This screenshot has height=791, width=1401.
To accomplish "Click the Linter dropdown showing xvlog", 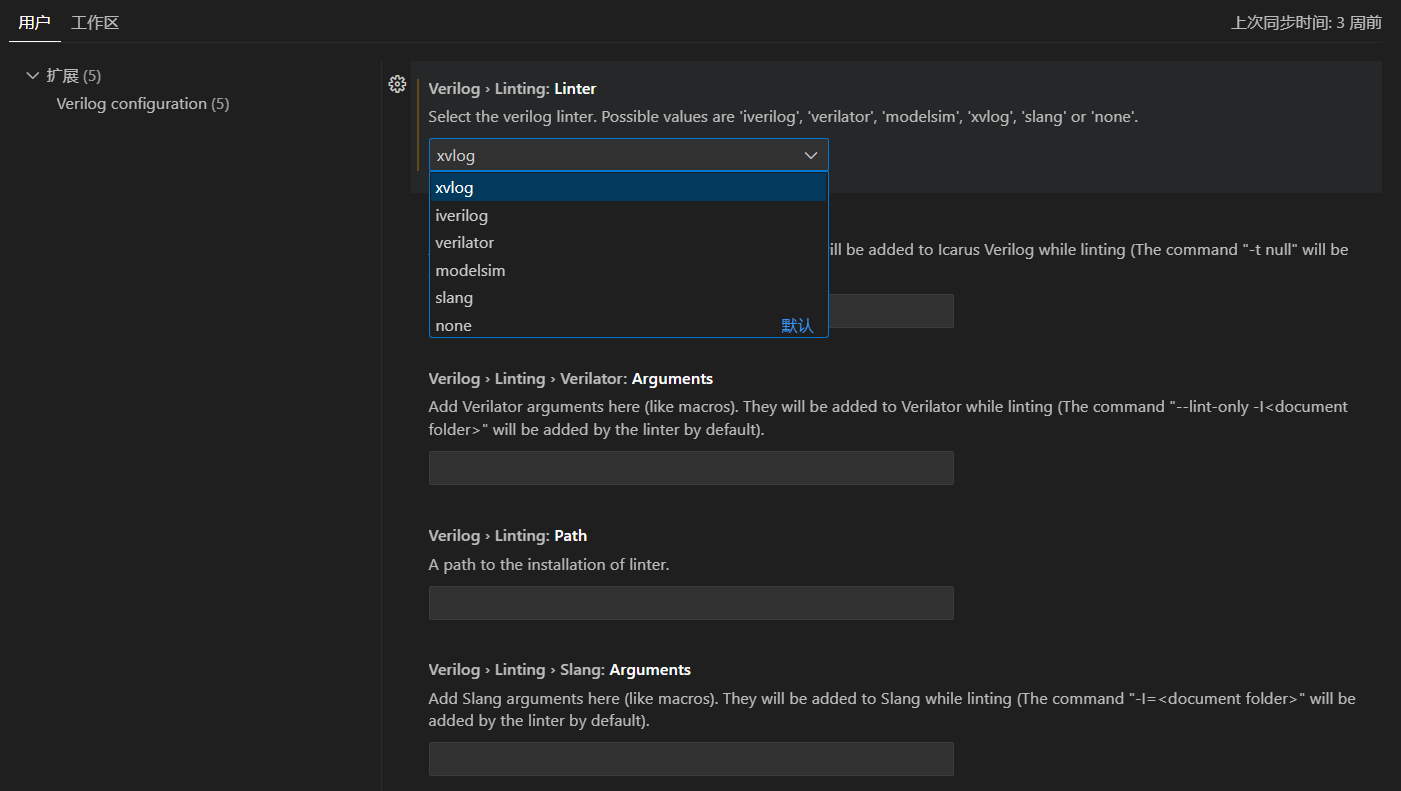I will click(628, 155).
